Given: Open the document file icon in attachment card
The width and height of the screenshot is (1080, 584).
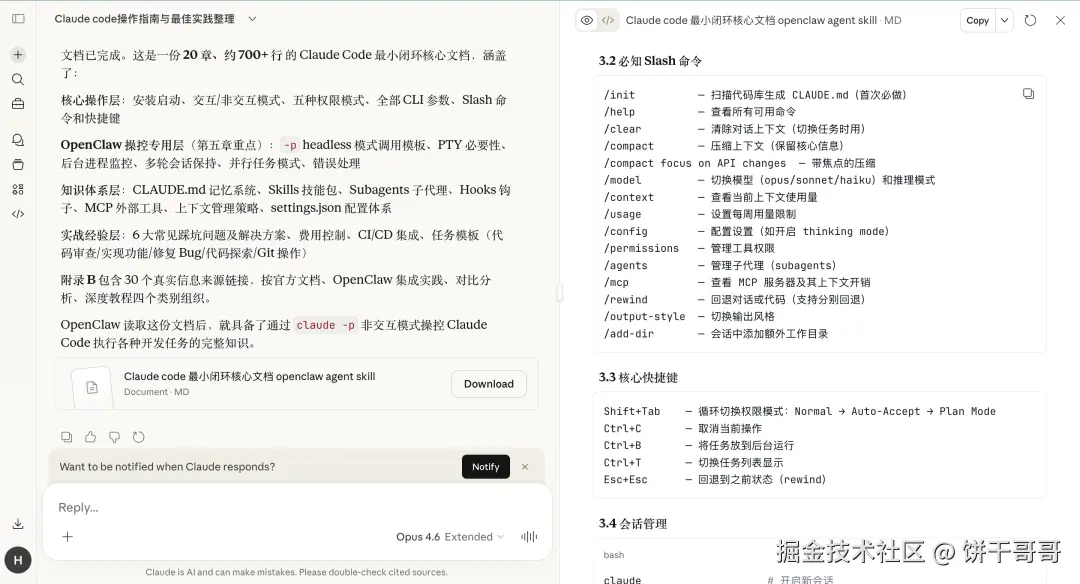Looking at the screenshot, I should click(x=92, y=388).
